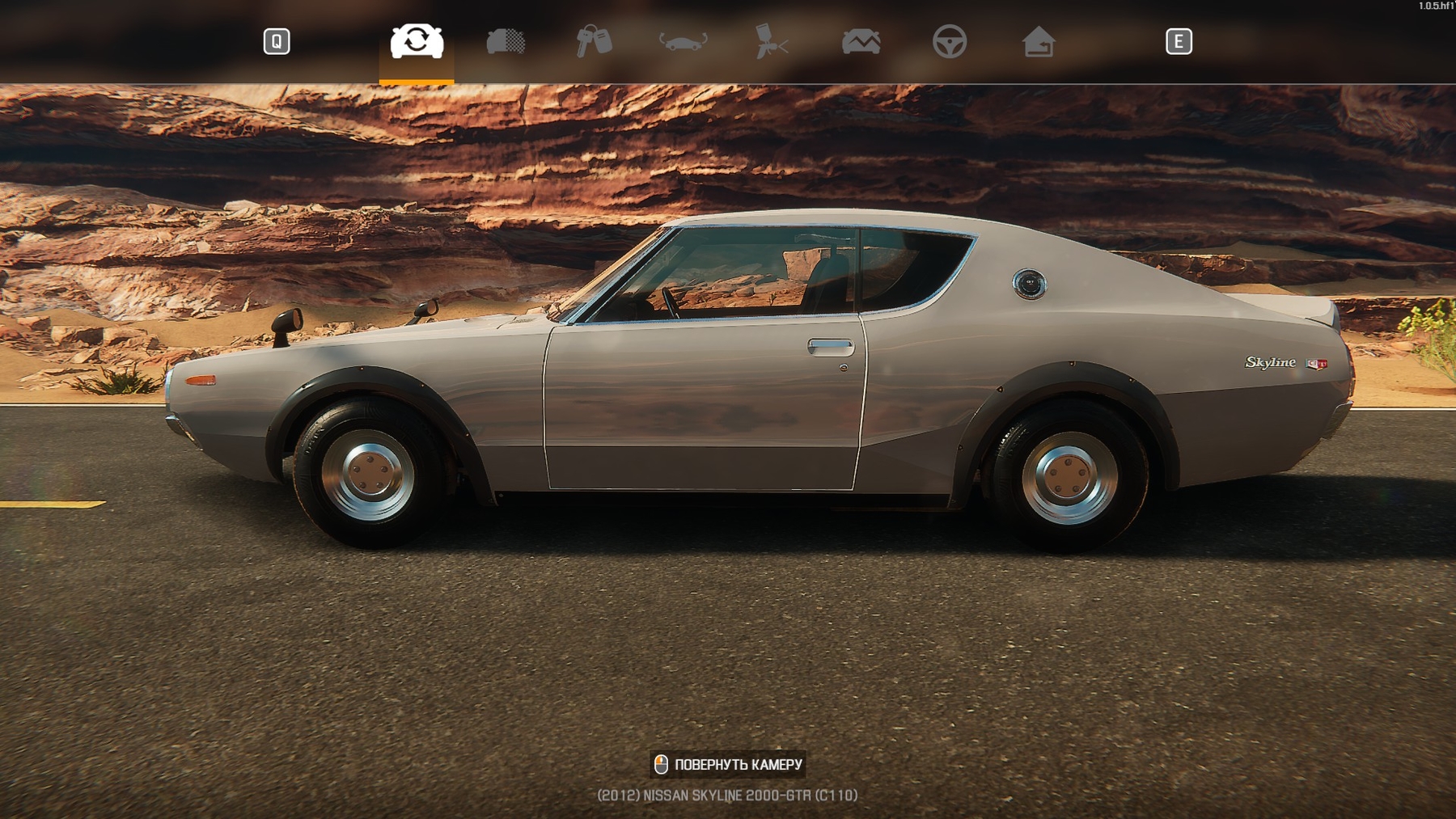Click the return to garage house icon

tap(1038, 41)
